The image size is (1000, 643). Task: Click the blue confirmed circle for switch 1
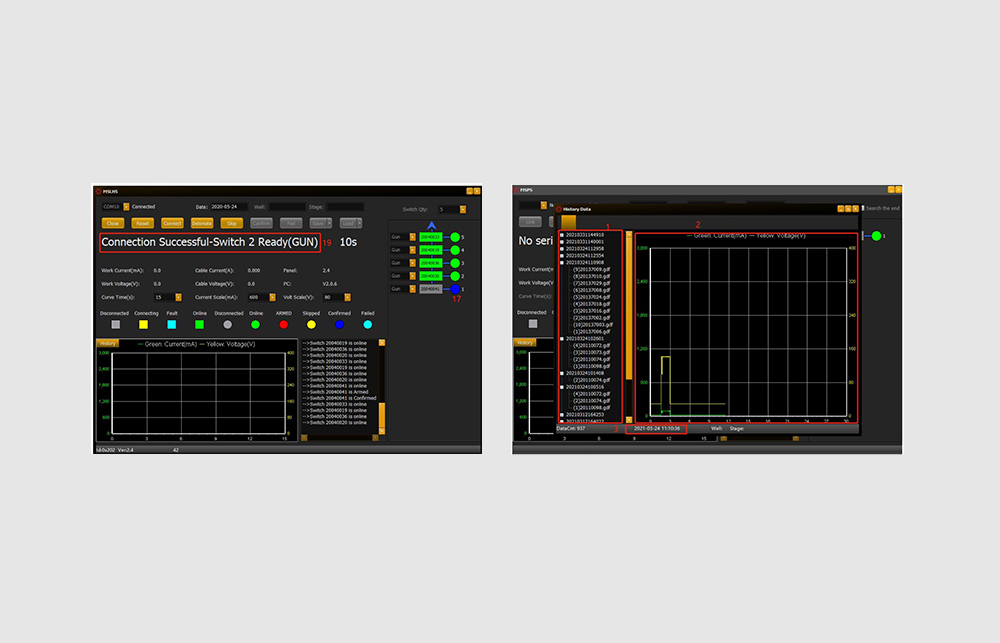coord(455,289)
